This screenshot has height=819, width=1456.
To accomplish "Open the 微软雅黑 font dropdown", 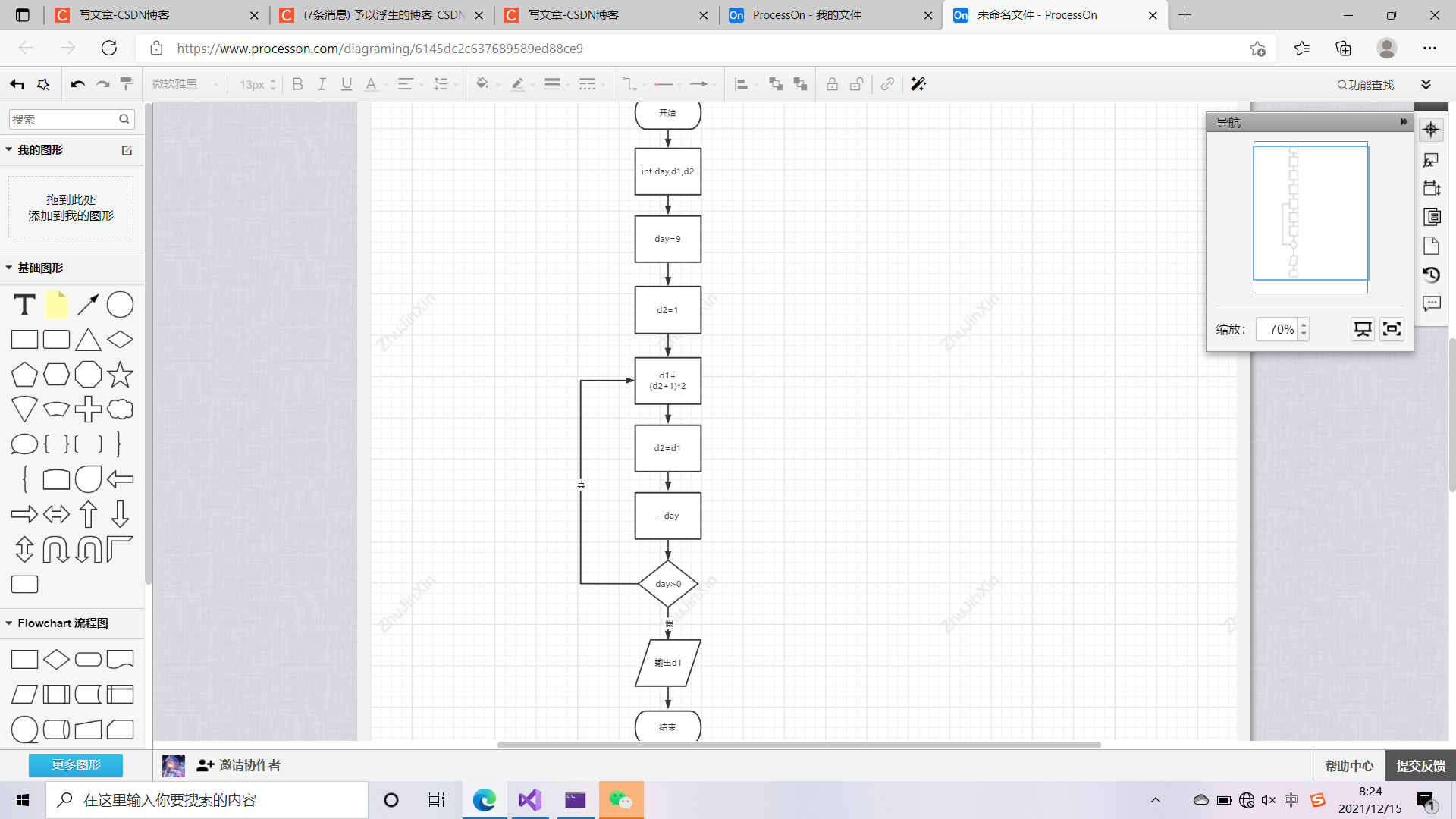I will pos(185,84).
